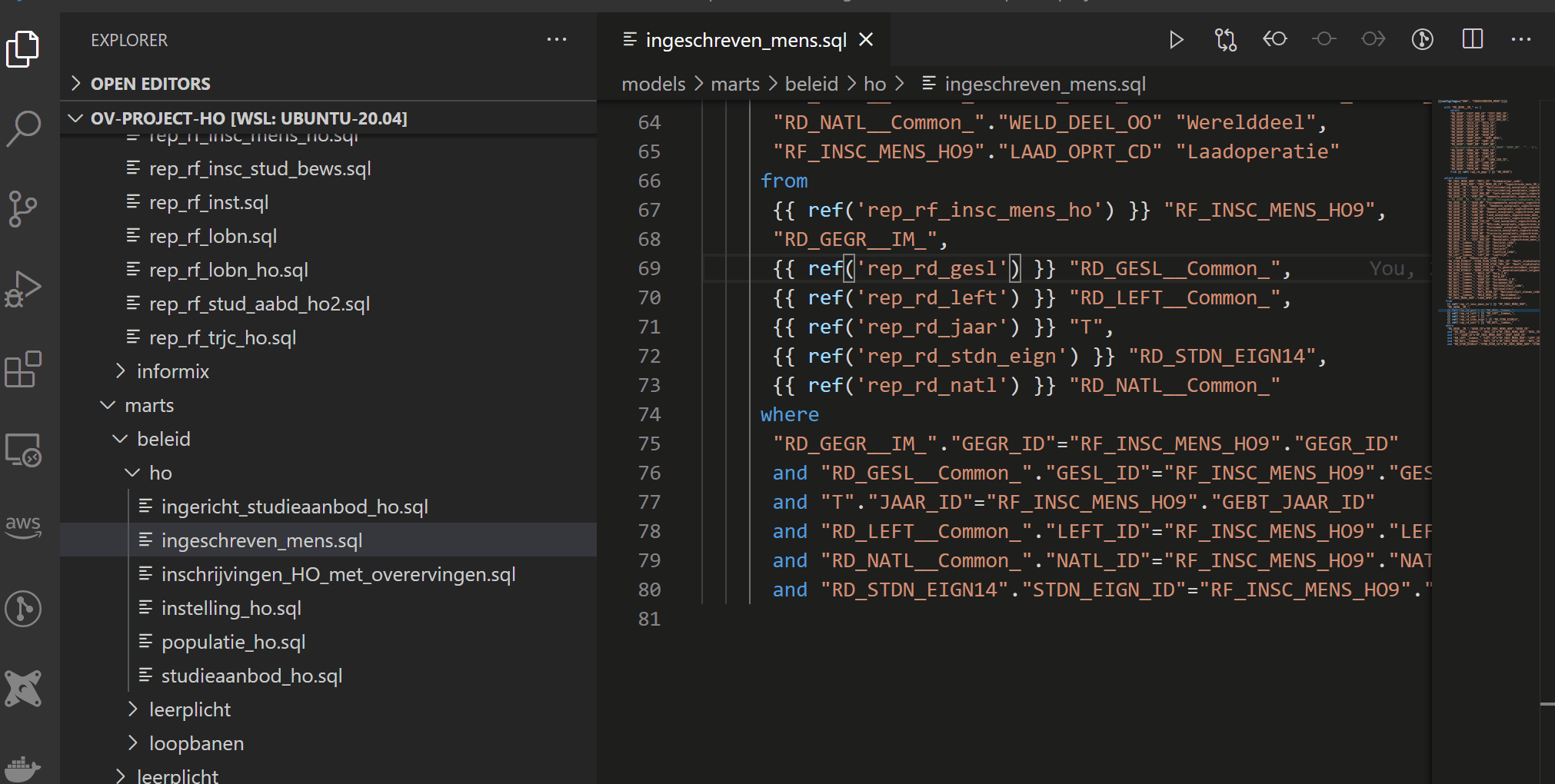Image resolution: width=1555 pixels, height=784 pixels.
Task: Open the dbt Power User panel
Action: 23,688
